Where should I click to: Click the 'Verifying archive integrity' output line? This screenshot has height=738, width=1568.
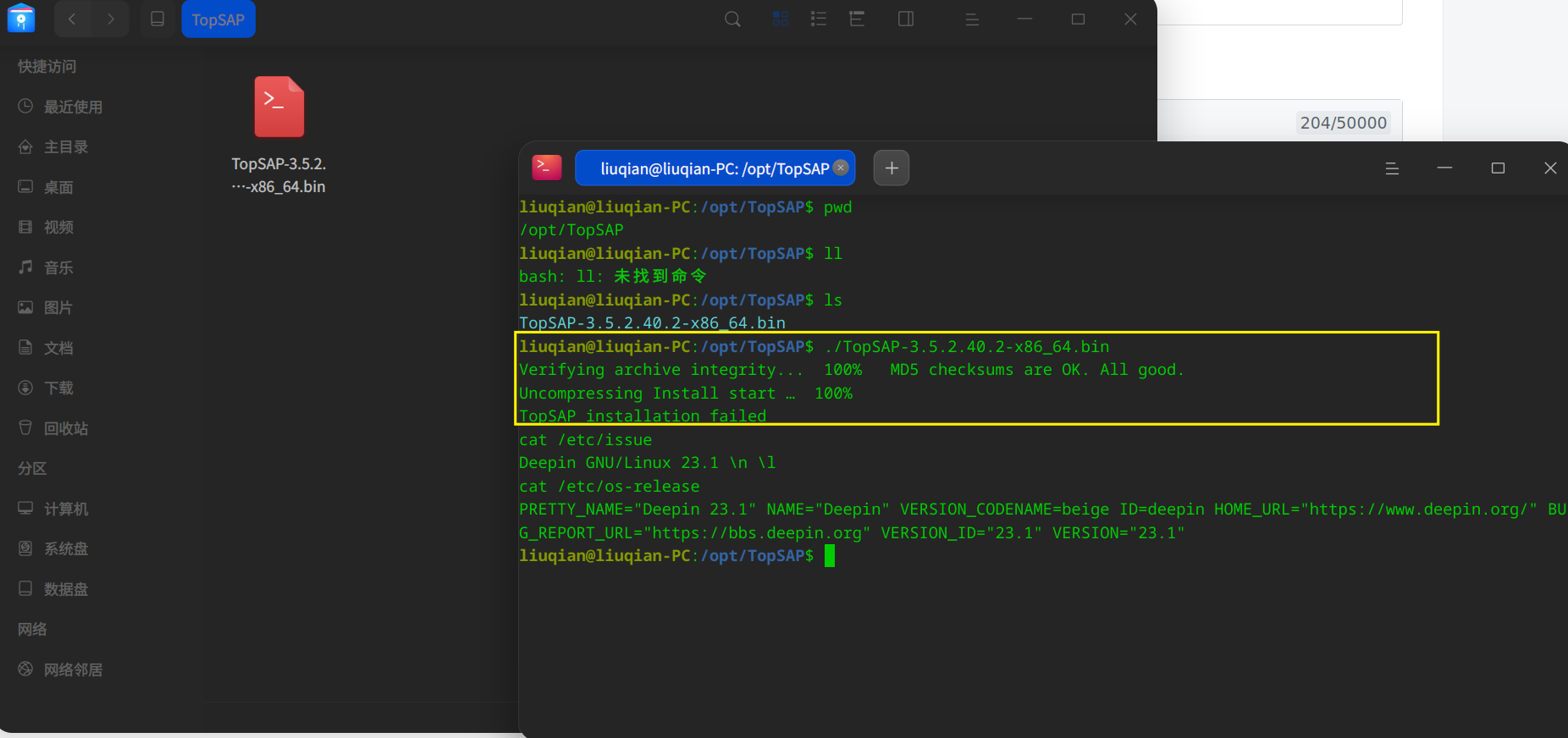(x=852, y=370)
